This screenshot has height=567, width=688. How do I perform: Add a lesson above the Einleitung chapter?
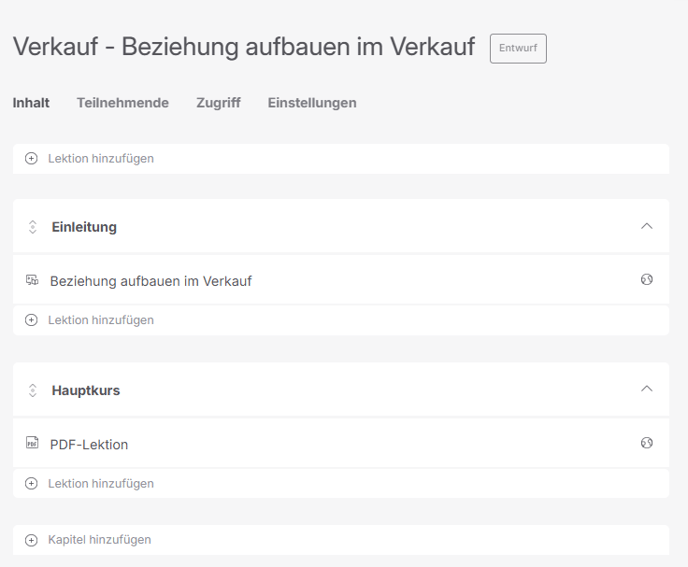pos(341,158)
